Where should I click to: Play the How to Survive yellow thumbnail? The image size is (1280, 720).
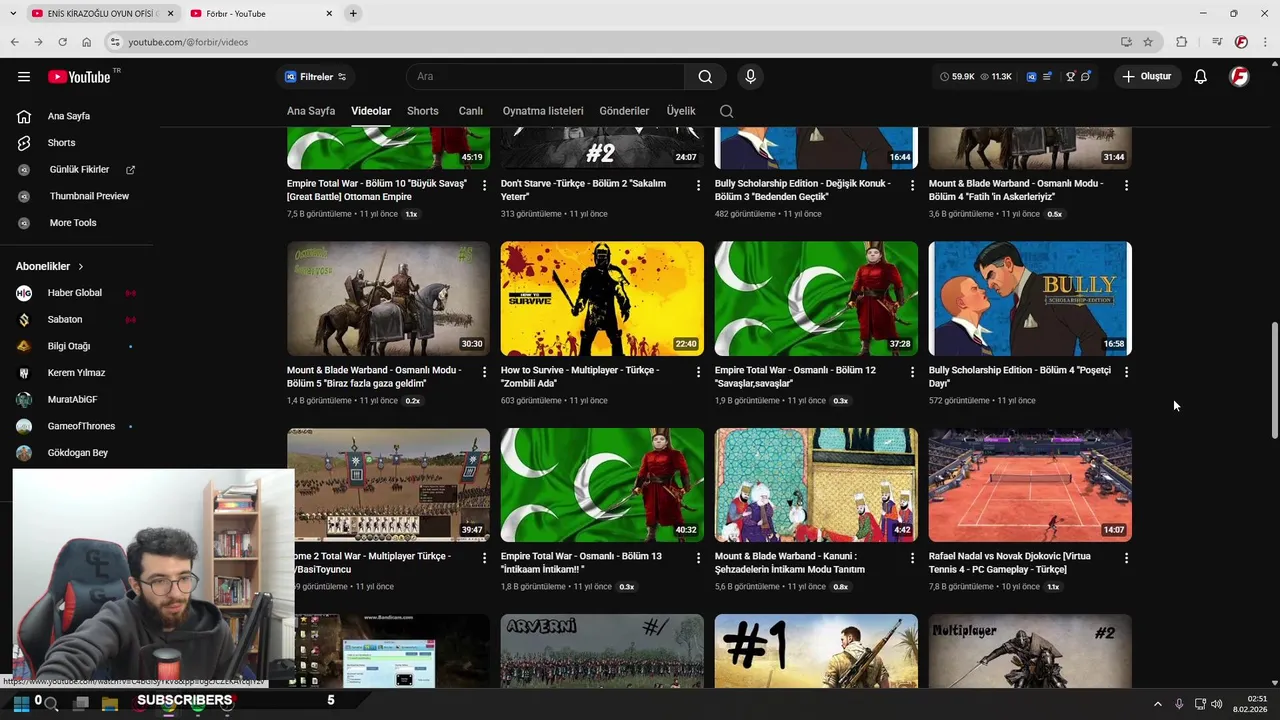pyautogui.click(x=602, y=299)
